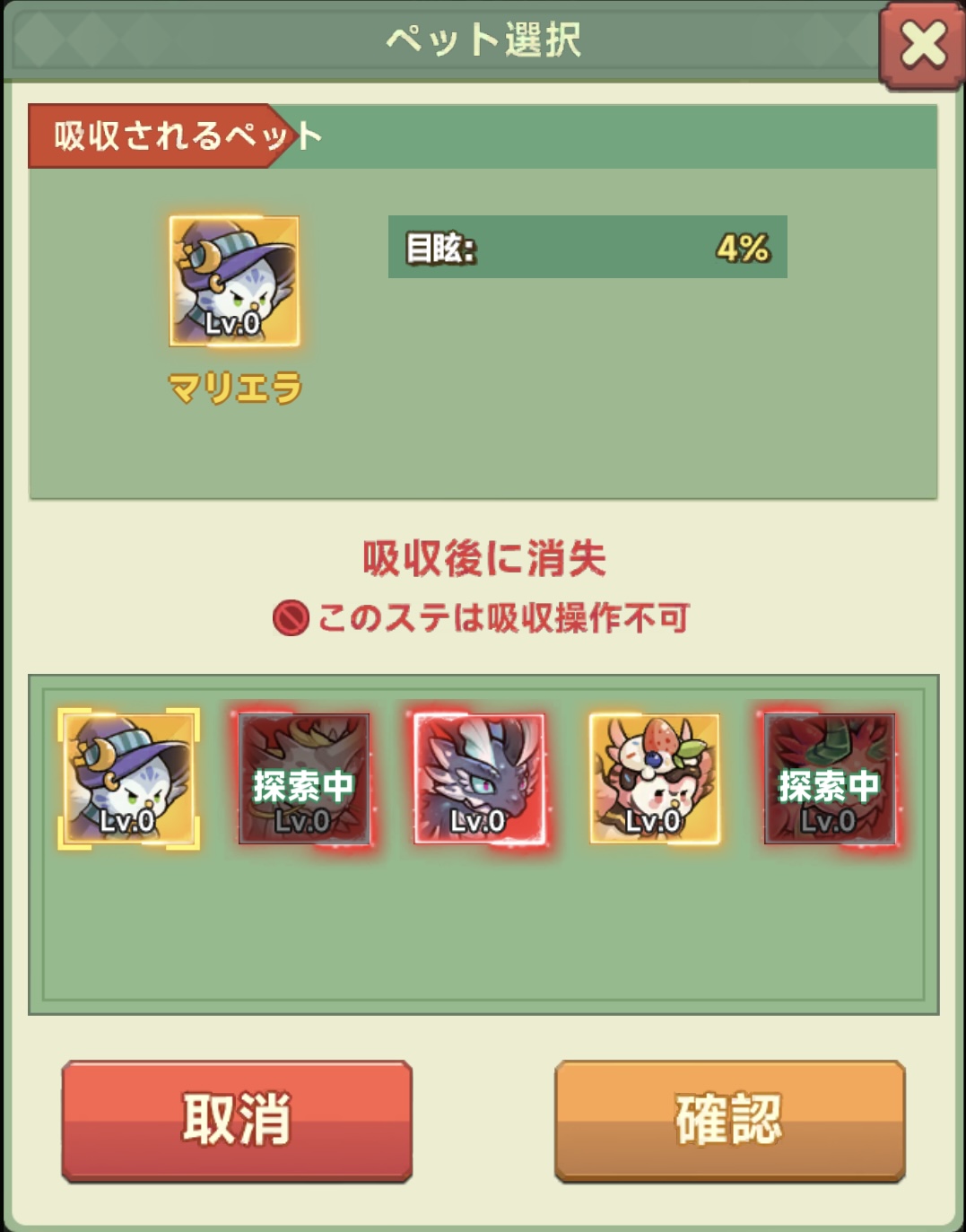
Task: Select the 探索中 pet beside the strawberry pet
Action: [830, 778]
